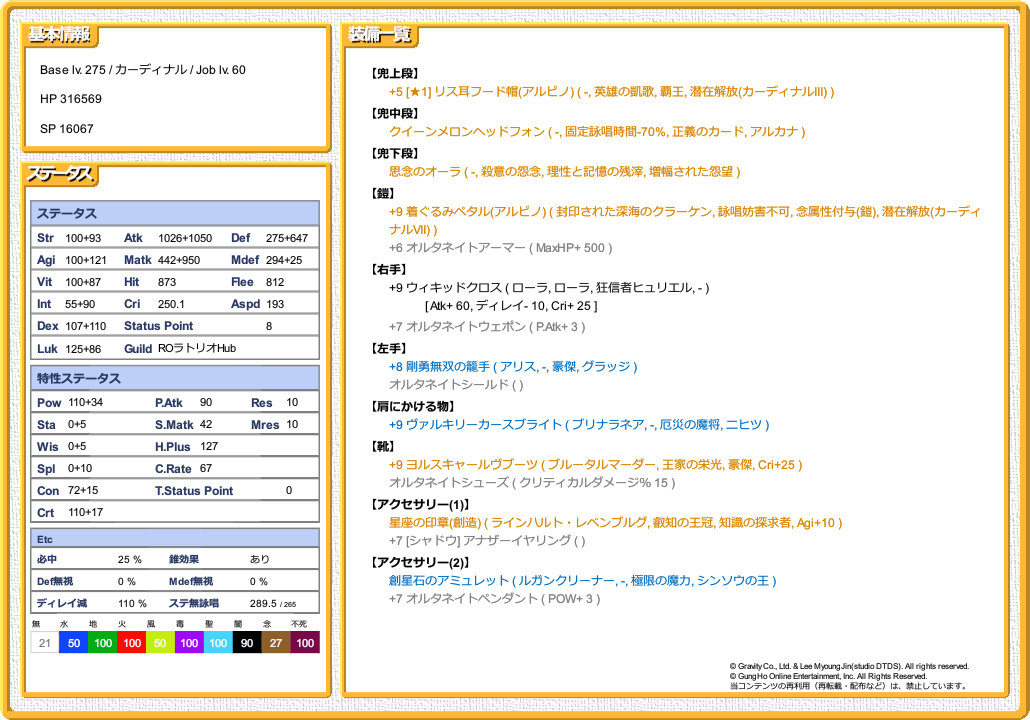
Task: Select the water element resistance swatch
Action: [73, 643]
